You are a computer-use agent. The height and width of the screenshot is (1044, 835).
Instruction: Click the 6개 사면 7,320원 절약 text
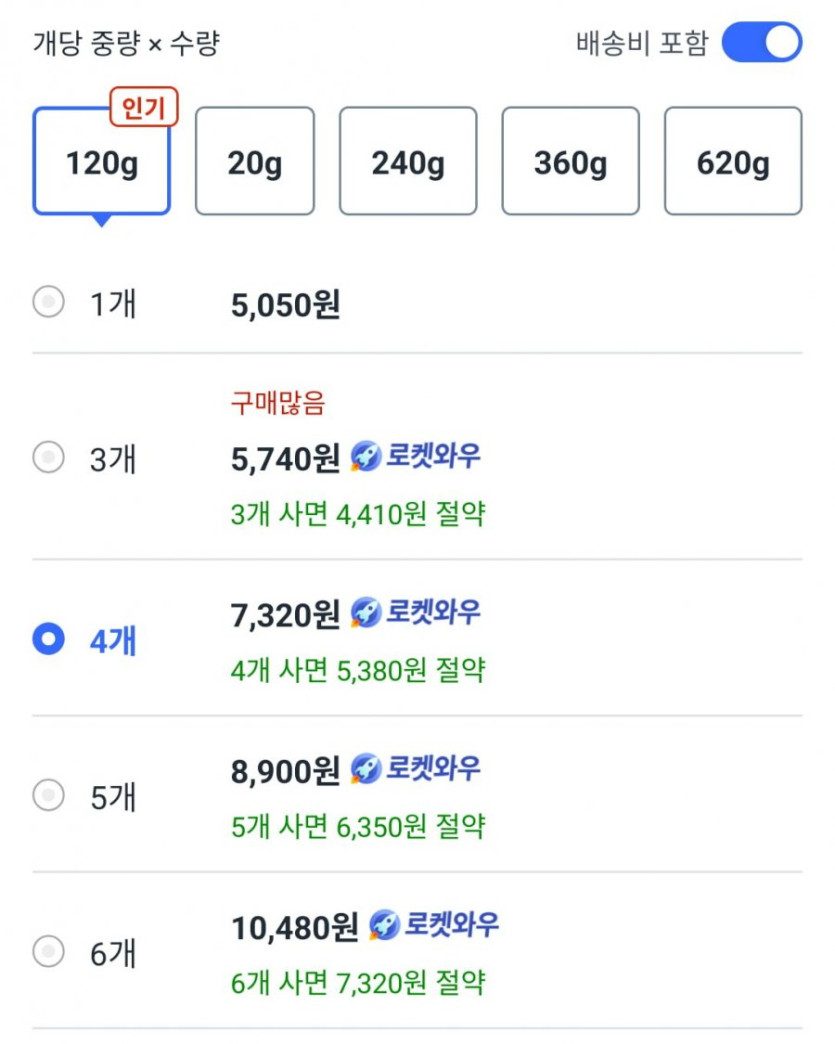[x=357, y=982]
